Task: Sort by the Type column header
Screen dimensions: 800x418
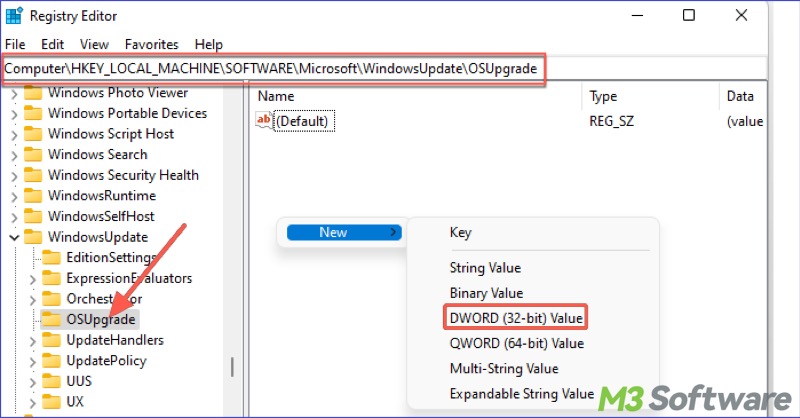Action: coord(604,96)
